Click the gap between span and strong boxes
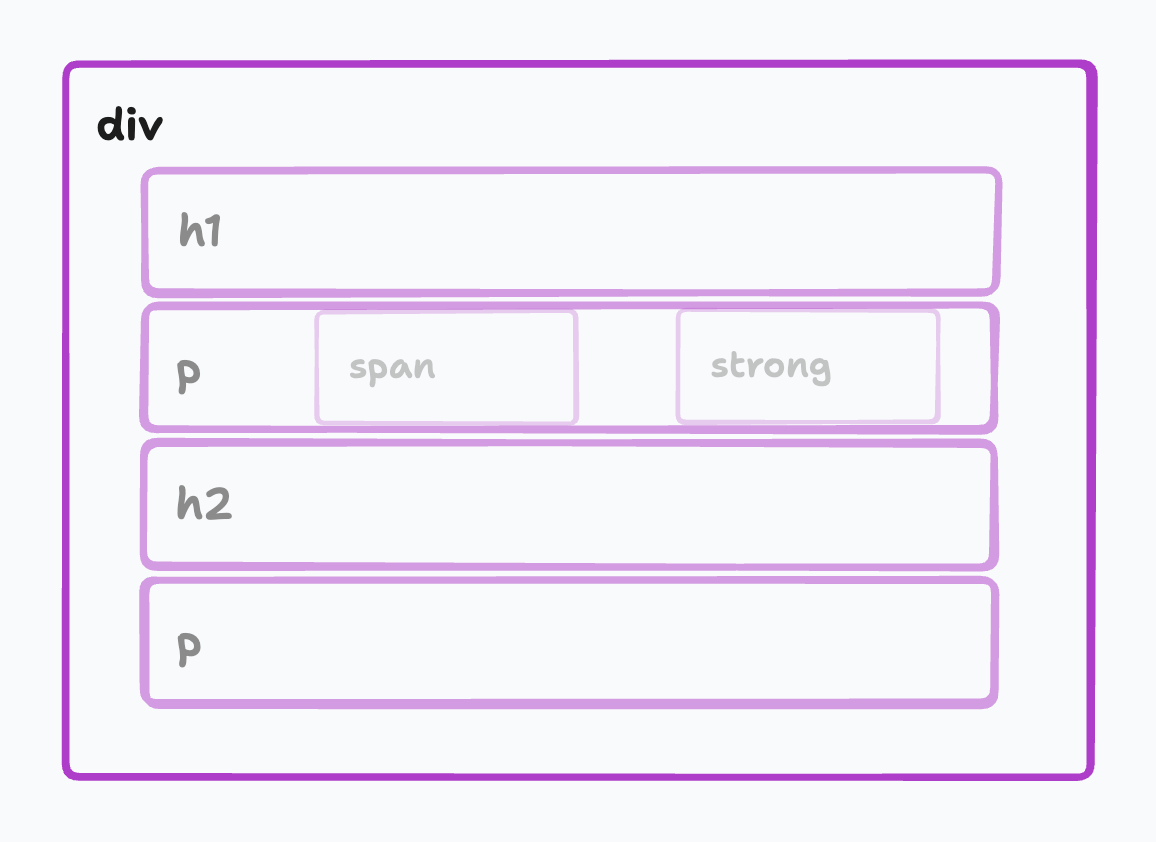 coord(627,366)
